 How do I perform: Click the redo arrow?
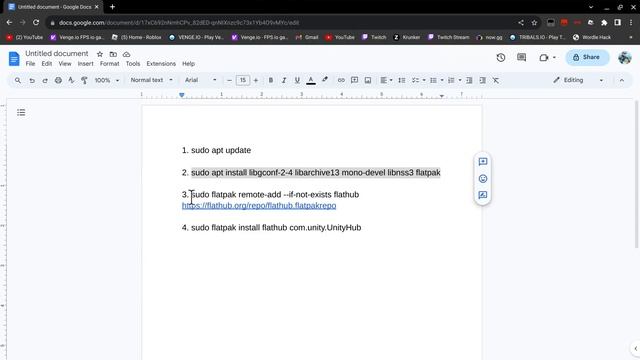tap(45, 80)
